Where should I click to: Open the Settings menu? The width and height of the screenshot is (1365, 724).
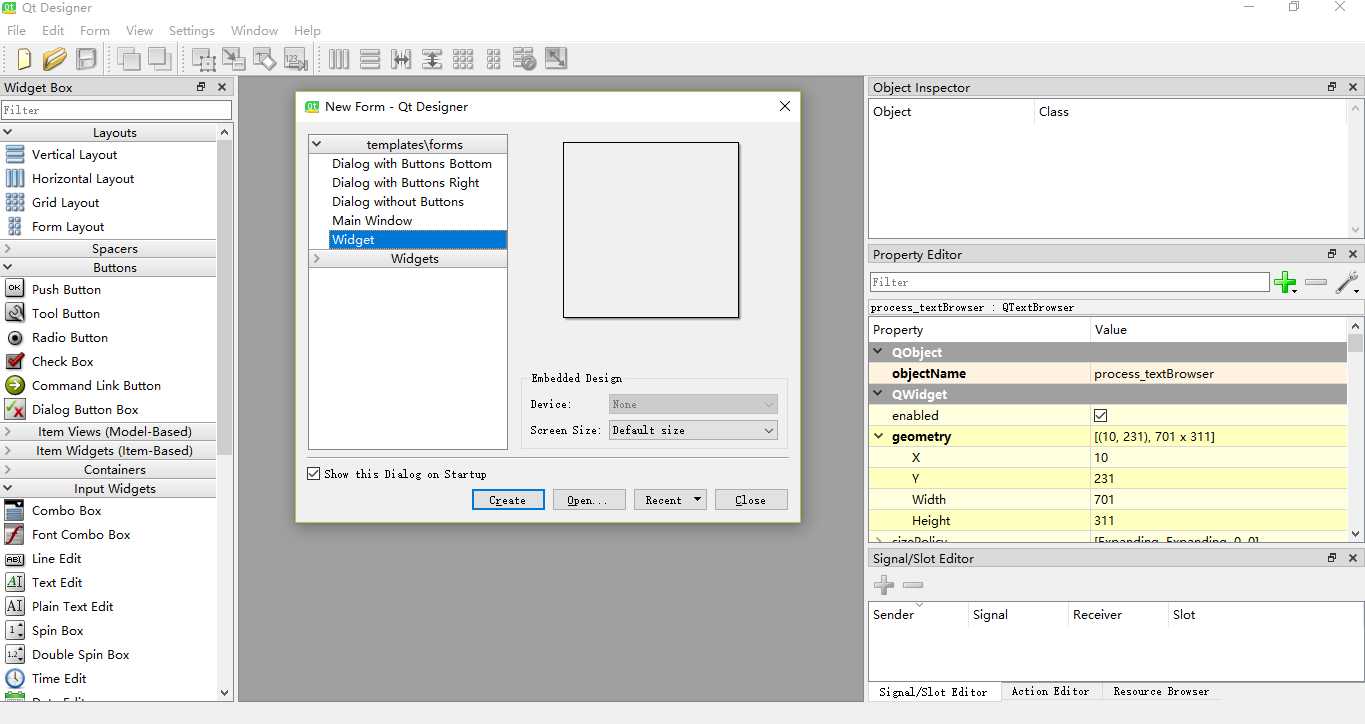point(192,30)
